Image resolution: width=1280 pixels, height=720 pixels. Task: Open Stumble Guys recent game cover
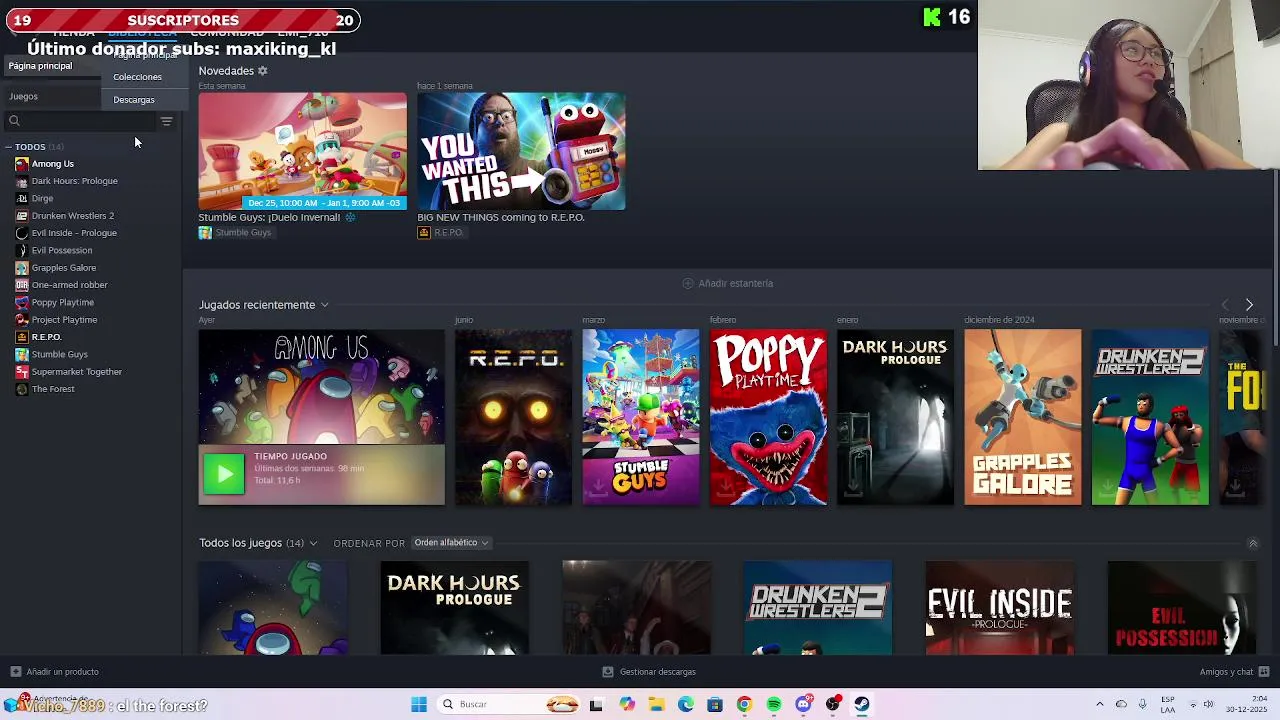pos(641,417)
